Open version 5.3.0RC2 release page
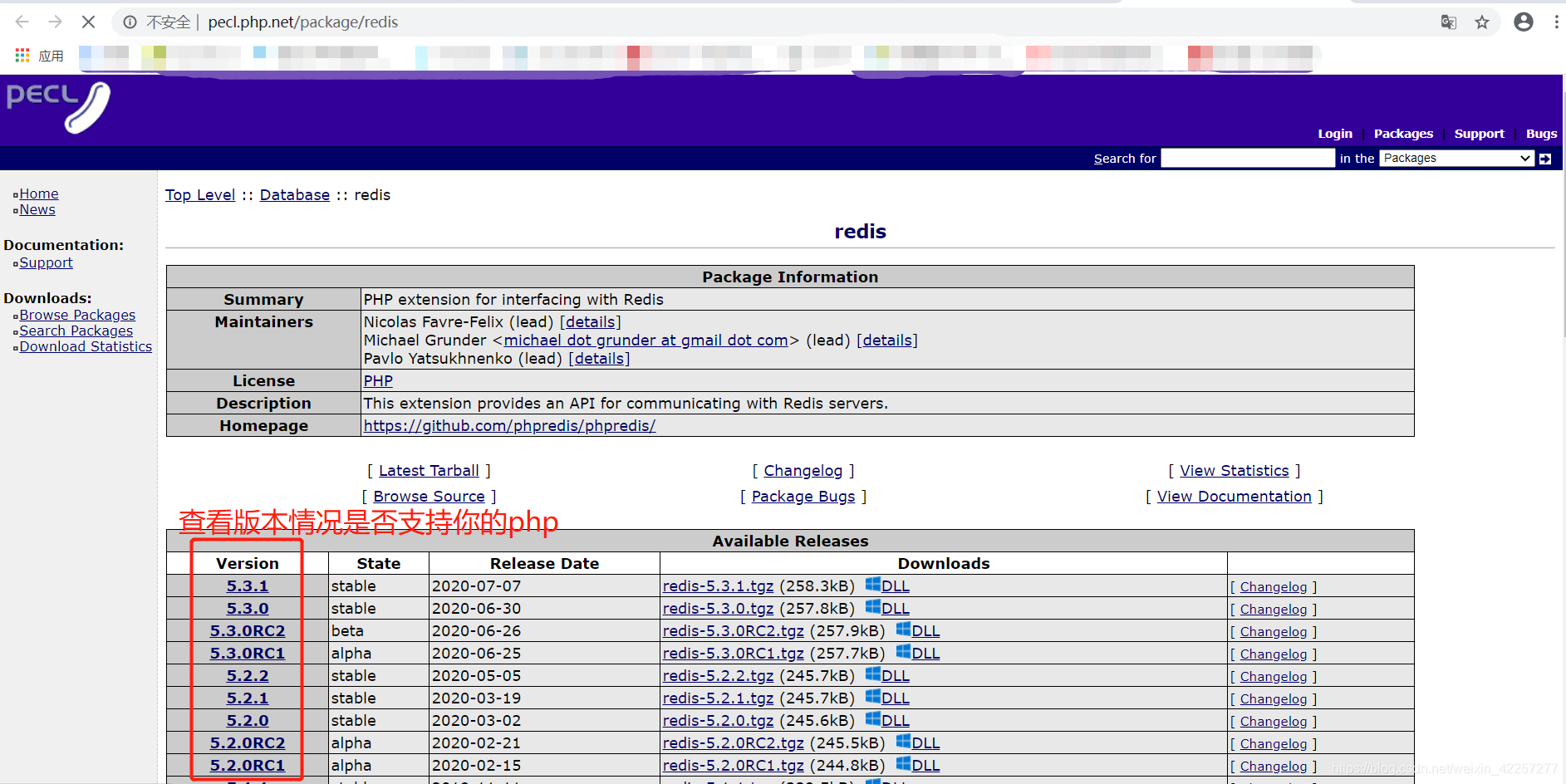 point(248,630)
